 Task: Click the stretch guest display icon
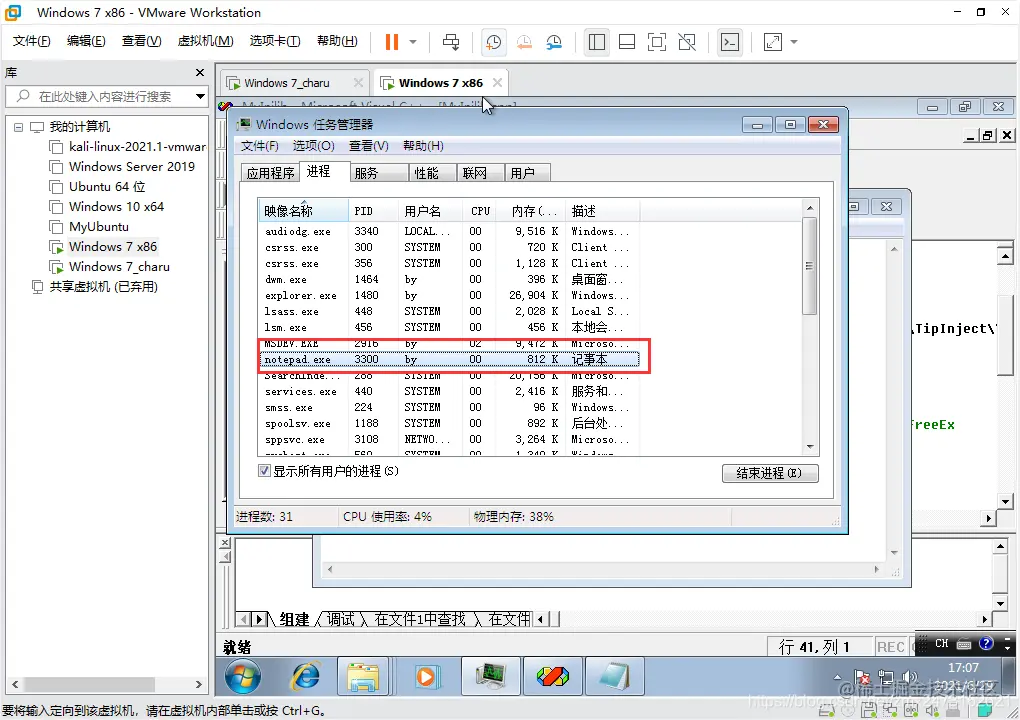coord(773,42)
